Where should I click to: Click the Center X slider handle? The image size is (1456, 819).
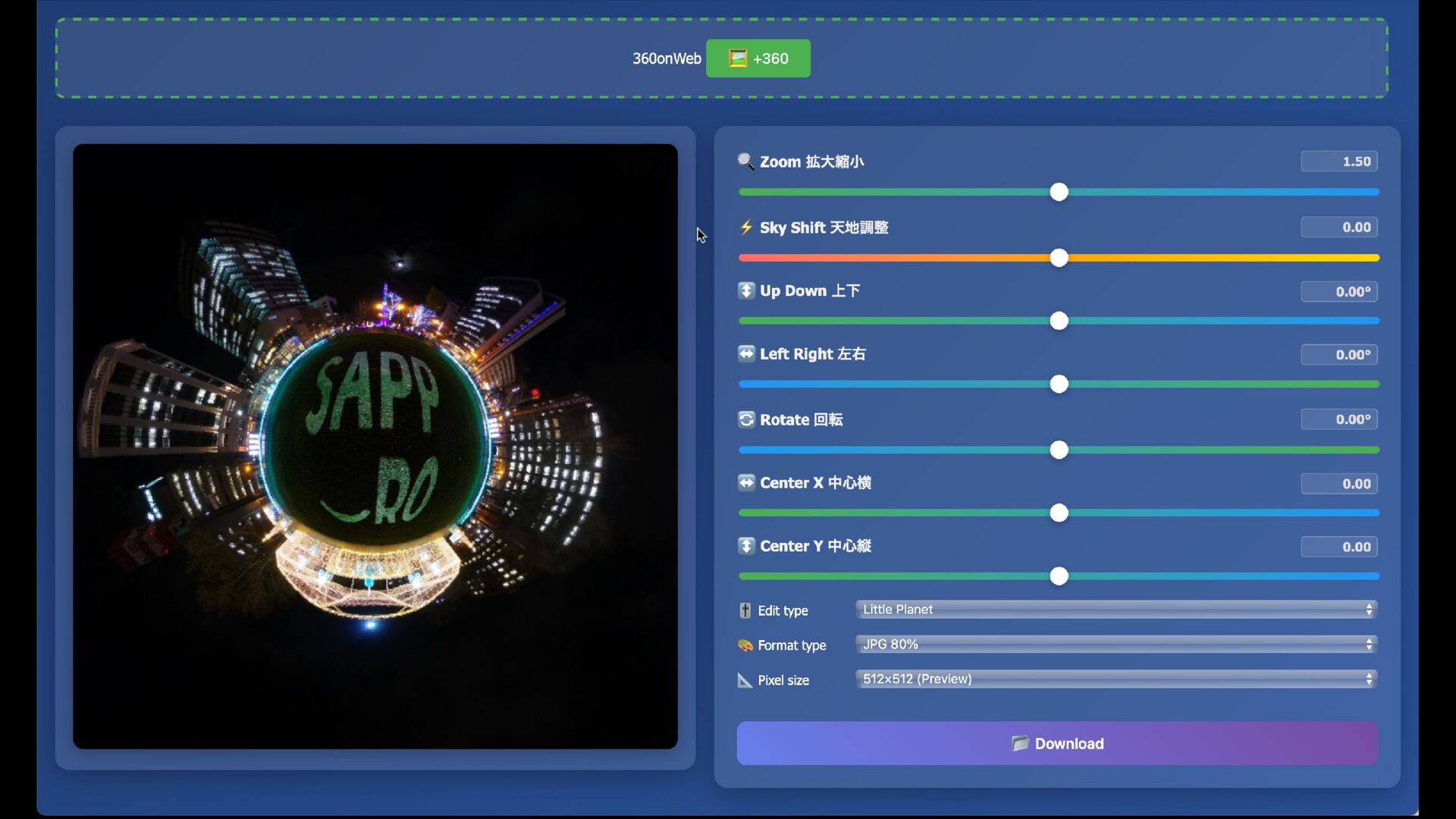pyautogui.click(x=1059, y=513)
